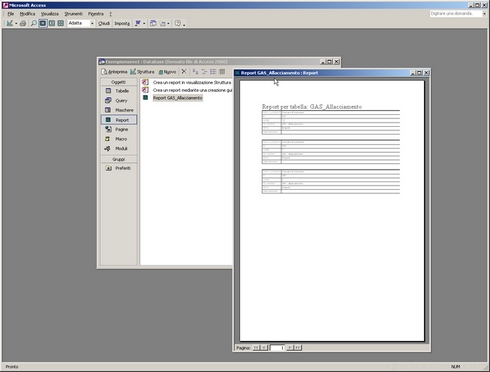Click the Delete X icon in database window
This screenshot has width=490, height=372.
[184, 71]
